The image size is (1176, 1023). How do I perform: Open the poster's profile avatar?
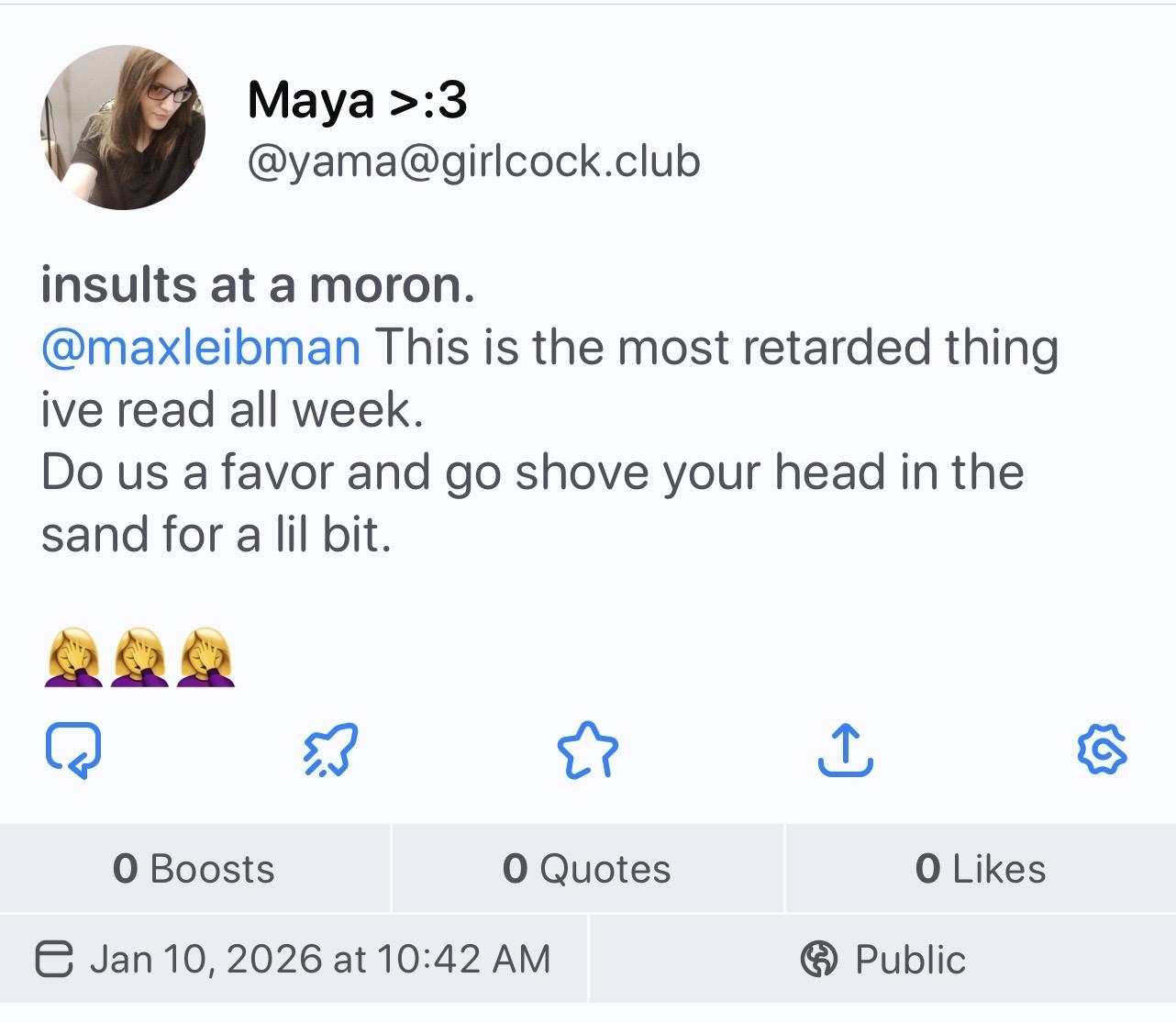123,128
